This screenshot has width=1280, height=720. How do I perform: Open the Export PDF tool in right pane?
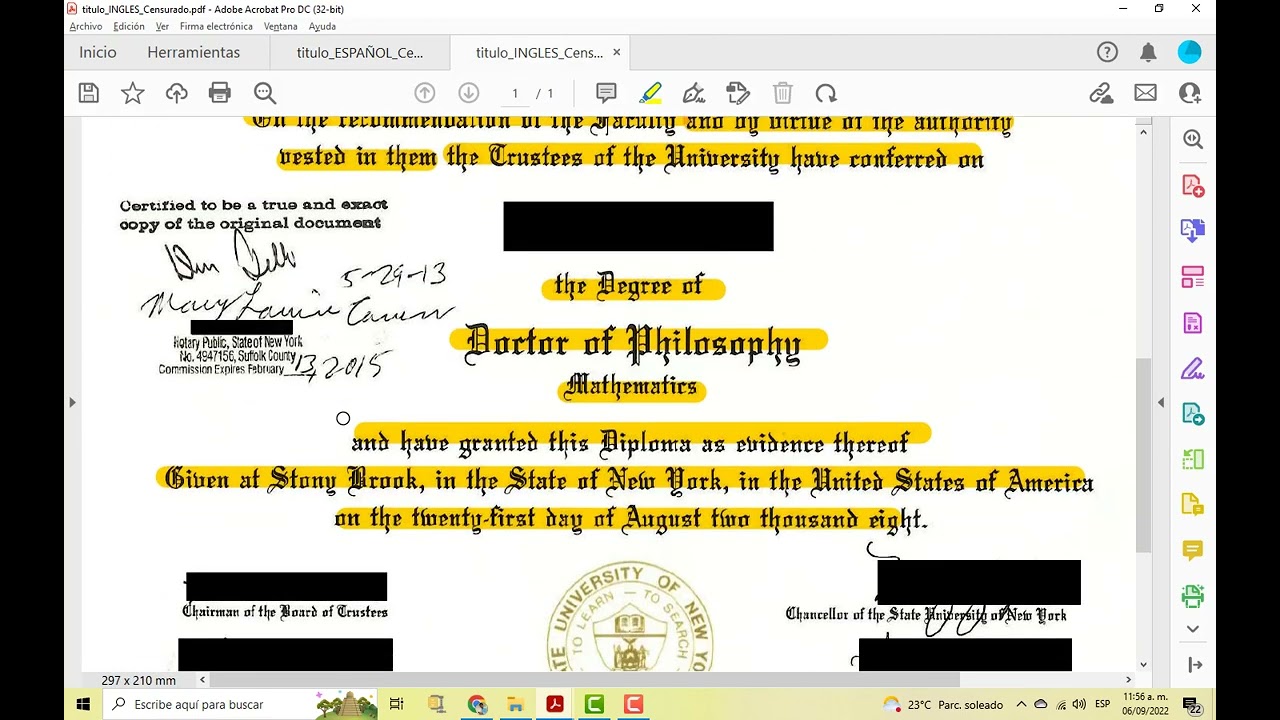[1193, 414]
